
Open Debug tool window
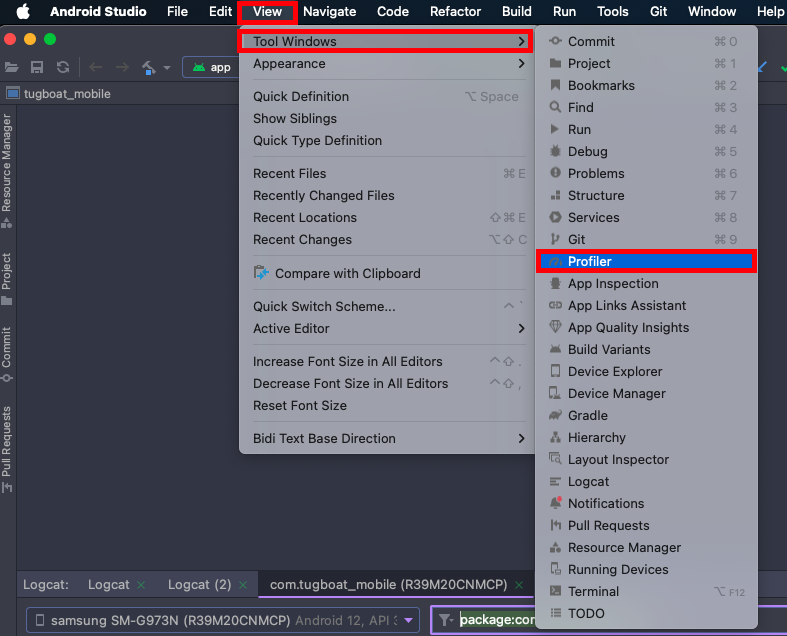click(646, 152)
